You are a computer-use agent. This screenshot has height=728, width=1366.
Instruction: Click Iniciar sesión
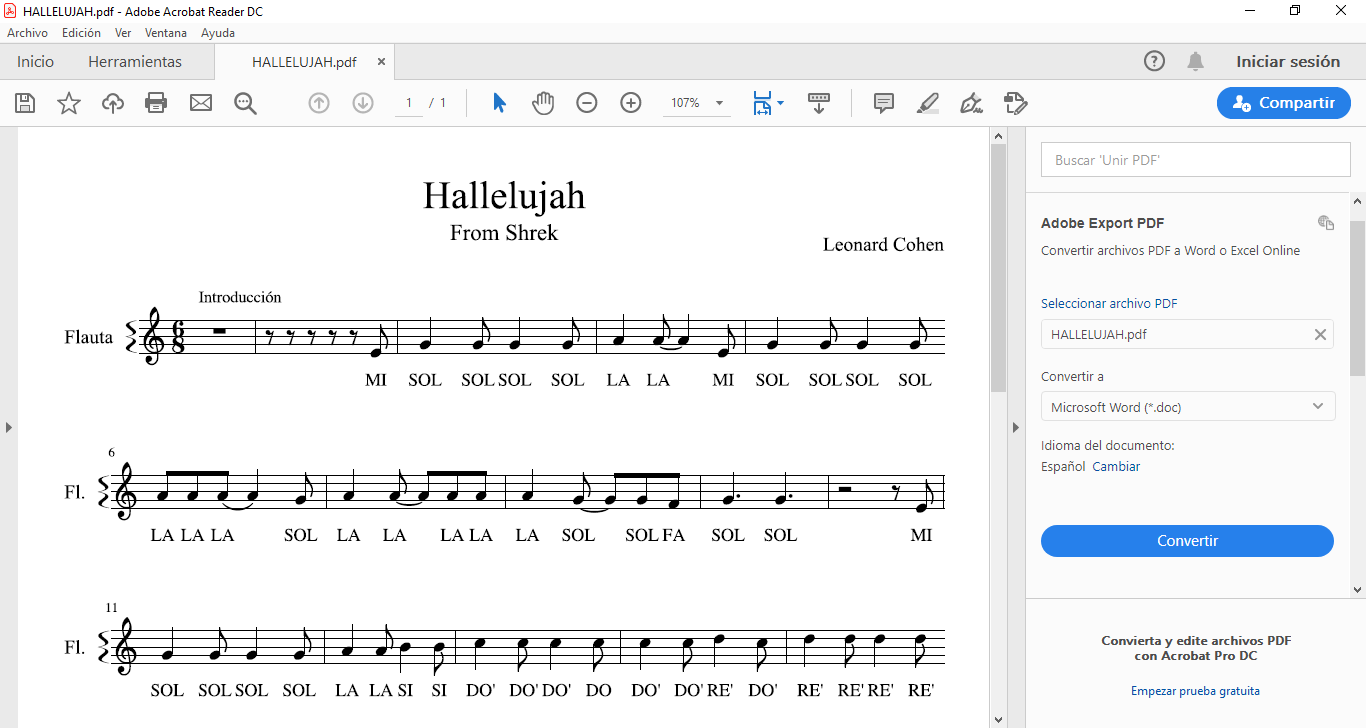coord(1288,61)
